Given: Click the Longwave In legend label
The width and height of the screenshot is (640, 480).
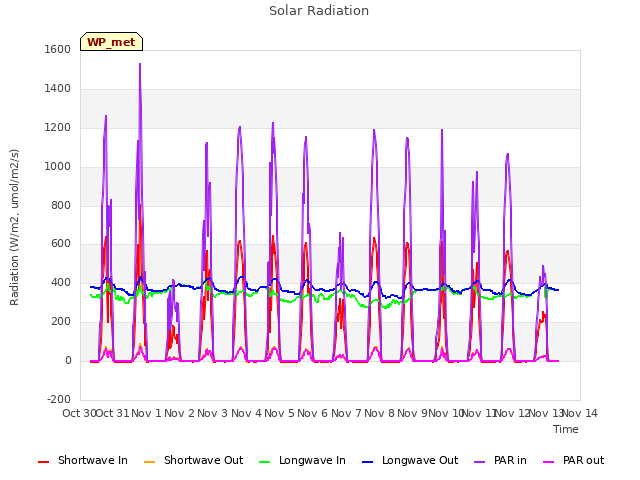Looking at the screenshot, I should click(312, 460).
